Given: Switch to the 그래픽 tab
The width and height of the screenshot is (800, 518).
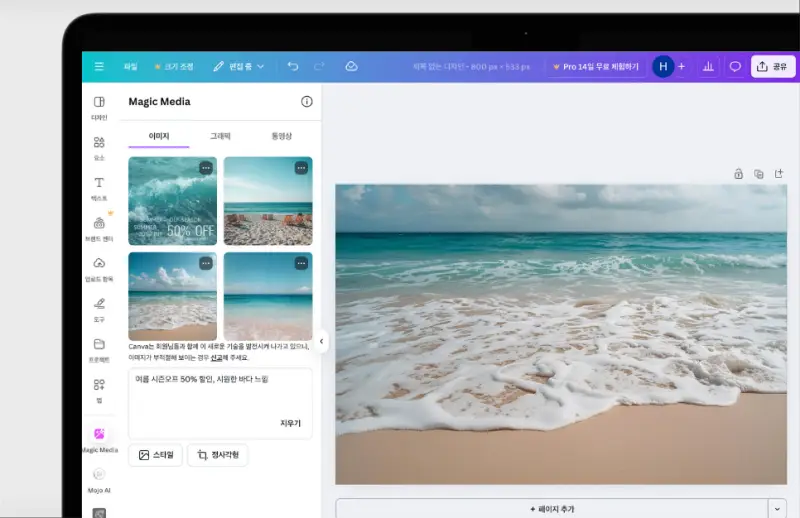Looking at the screenshot, I should 220,136.
